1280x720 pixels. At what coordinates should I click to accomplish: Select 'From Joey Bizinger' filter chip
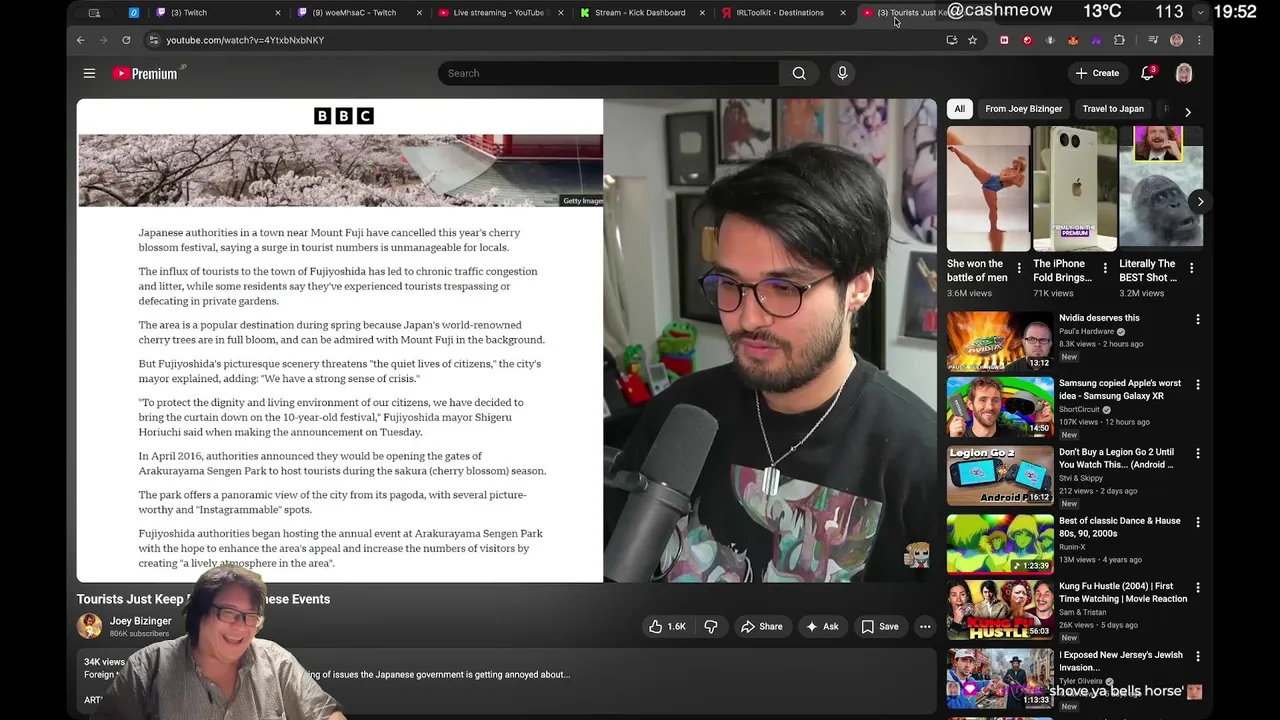pos(1023,109)
